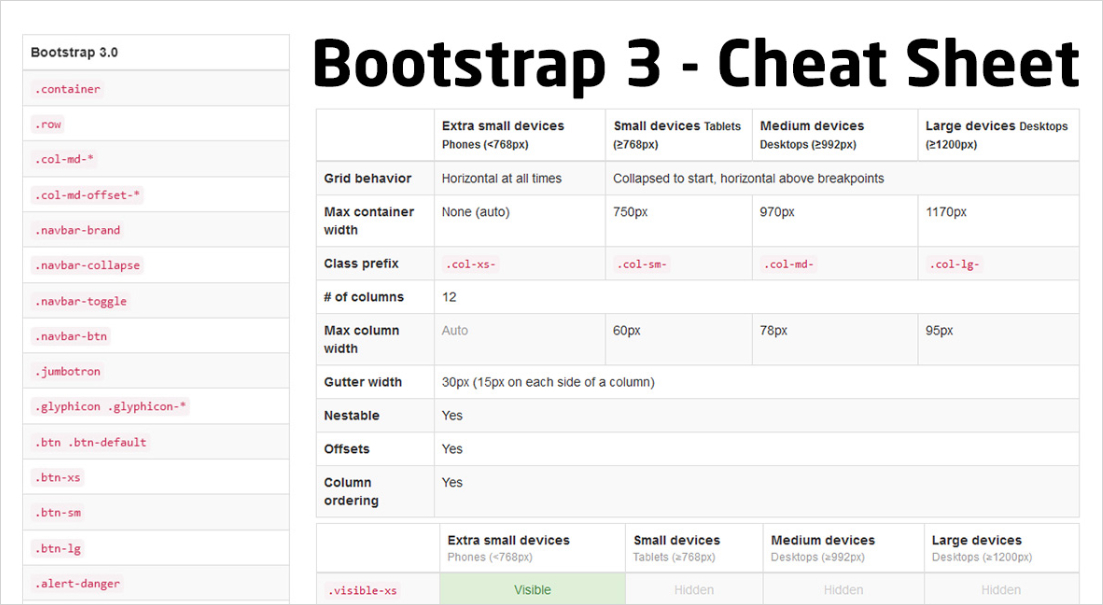Open the .jumbotron sidebar item
1103x605 pixels.
(x=67, y=372)
